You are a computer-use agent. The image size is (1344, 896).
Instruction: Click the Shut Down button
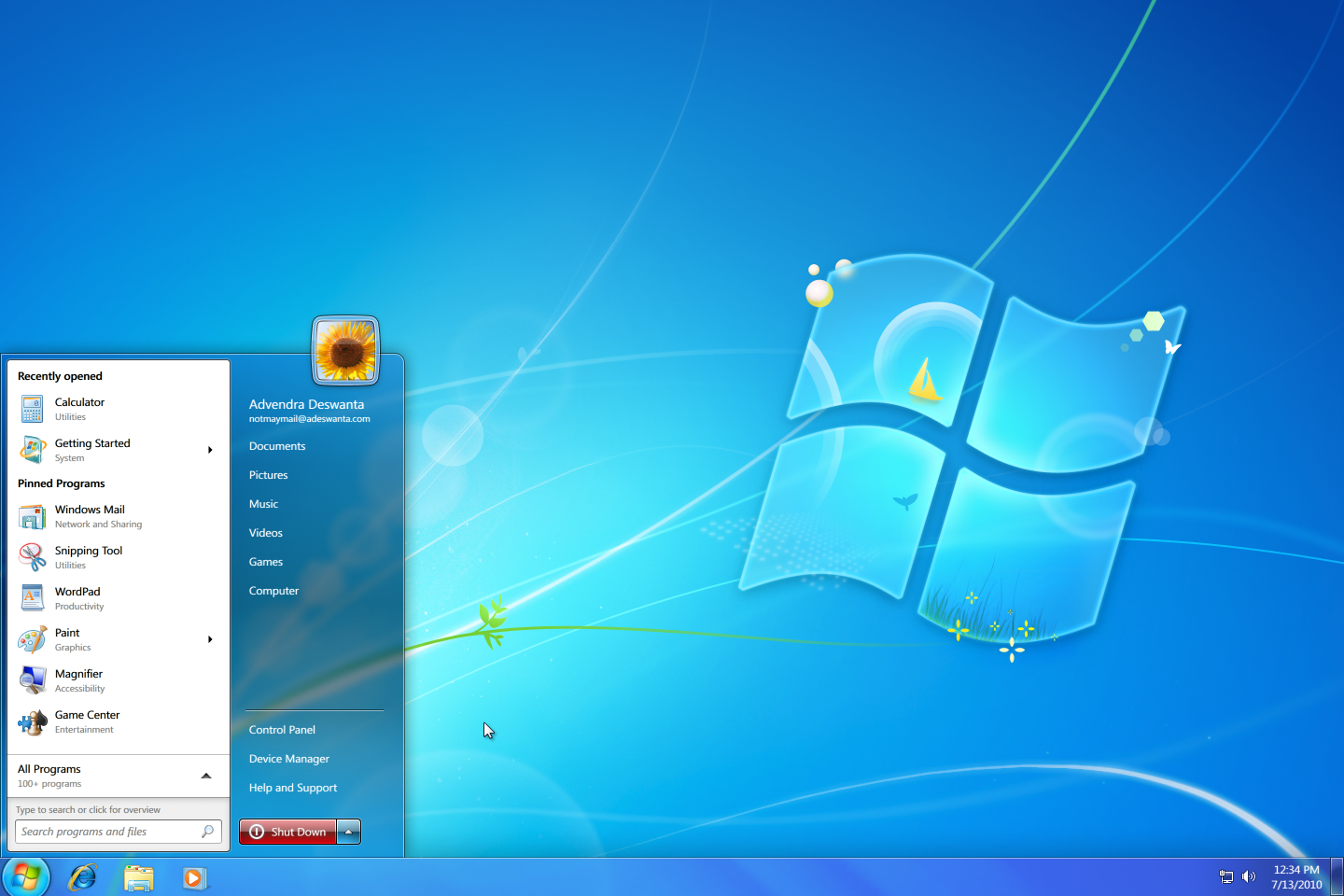[288, 832]
